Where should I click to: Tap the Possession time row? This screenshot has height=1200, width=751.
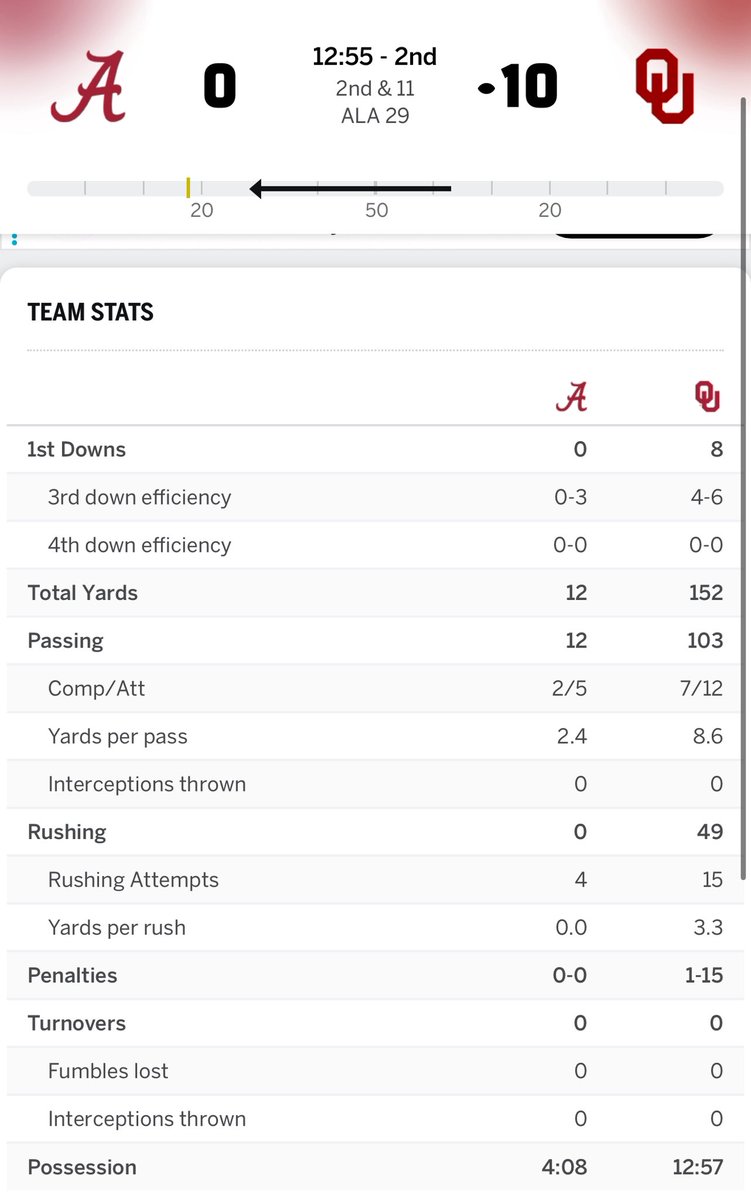(375, 1167)
